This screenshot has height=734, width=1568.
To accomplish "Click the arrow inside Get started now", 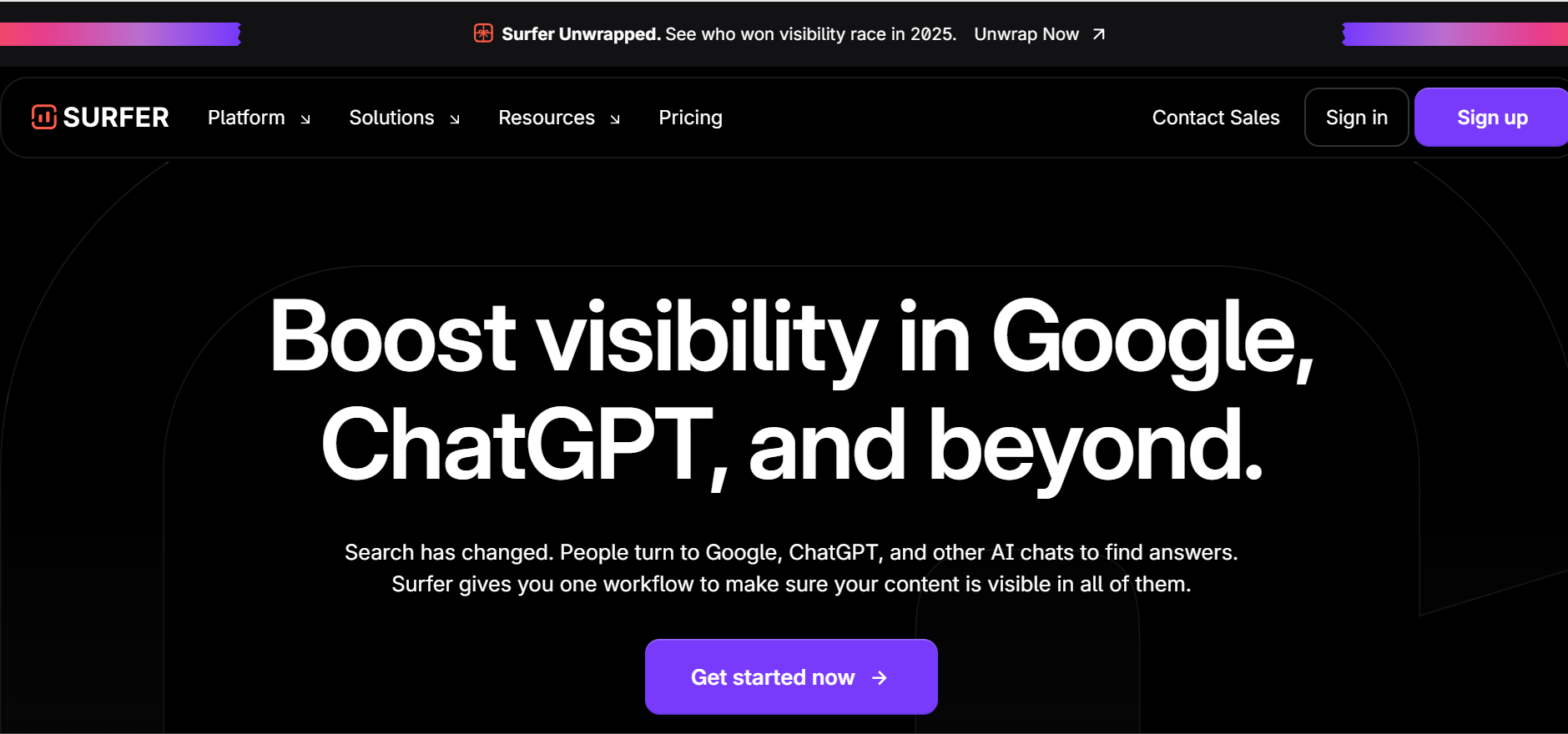I will point(880,678).
